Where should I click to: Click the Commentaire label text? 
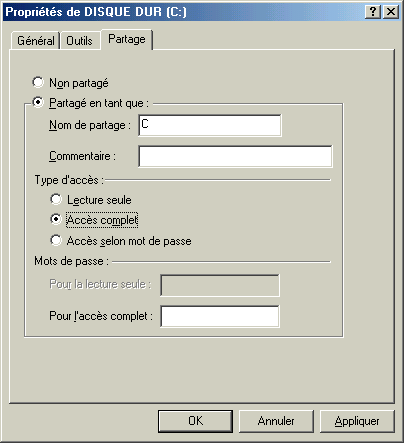click(x=82, y=156)
